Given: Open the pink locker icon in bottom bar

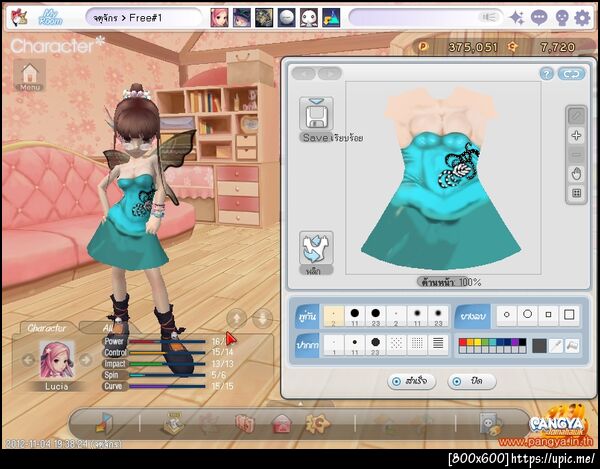Looking at the screenshot, I should pyautogui.click(x=245, y=424).
